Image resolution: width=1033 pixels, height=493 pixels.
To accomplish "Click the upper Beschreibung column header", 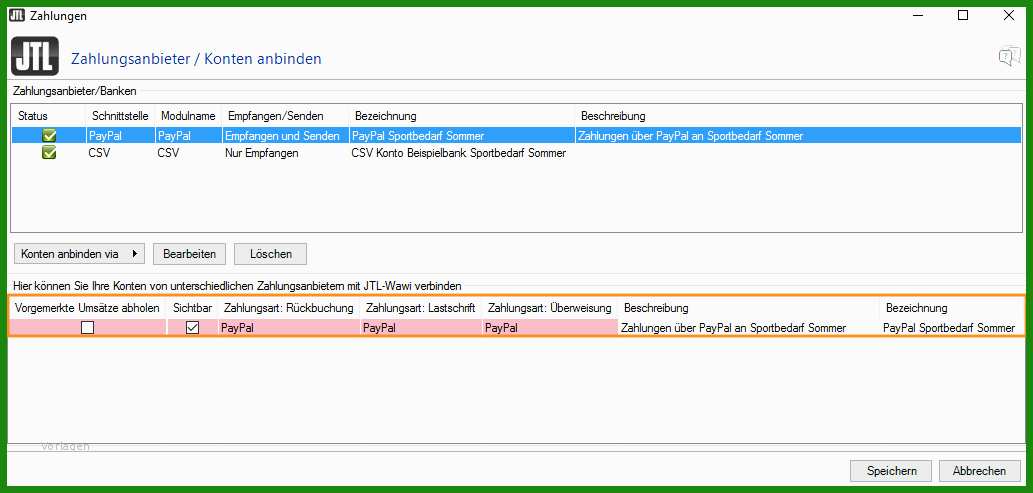I will [613, 116].
